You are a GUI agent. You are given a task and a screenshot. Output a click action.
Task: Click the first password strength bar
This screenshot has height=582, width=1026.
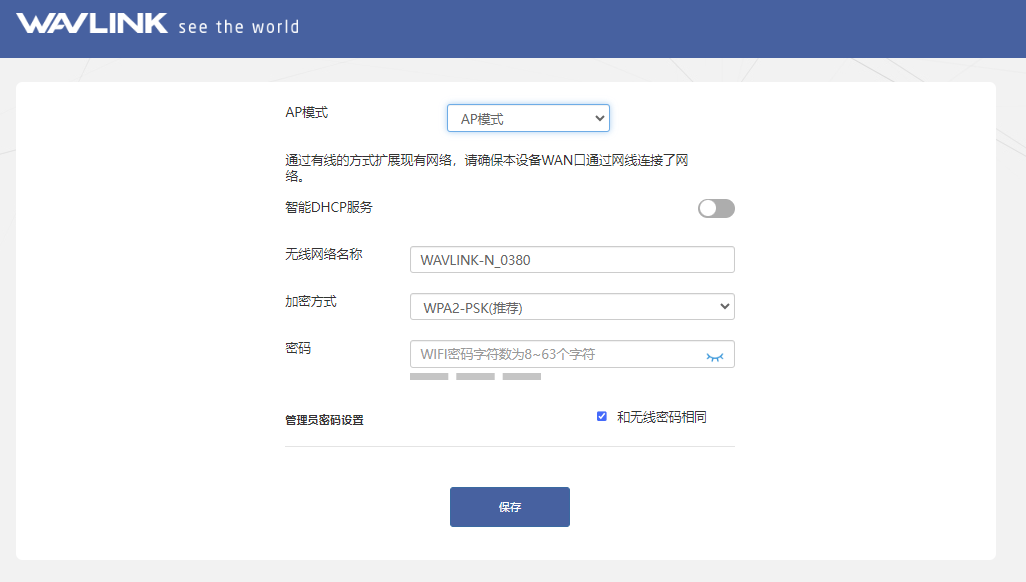click(x=429, y=377)
